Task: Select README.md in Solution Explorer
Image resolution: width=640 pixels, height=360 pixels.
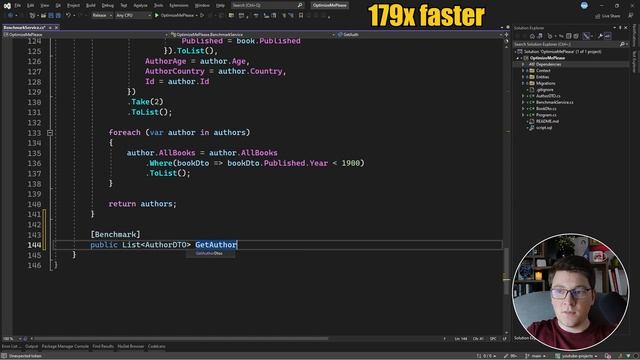Action: pos(547,121)
